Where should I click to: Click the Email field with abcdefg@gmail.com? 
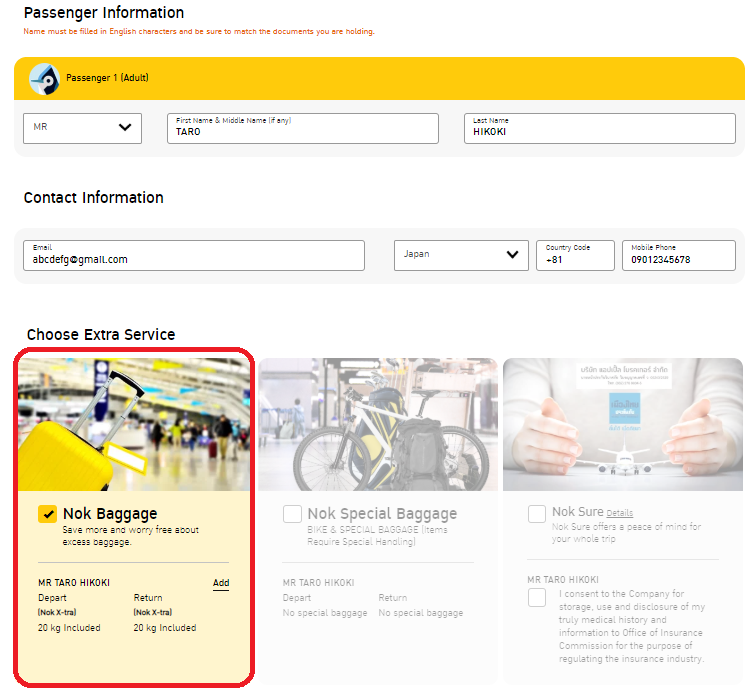(x=194, y=255)
